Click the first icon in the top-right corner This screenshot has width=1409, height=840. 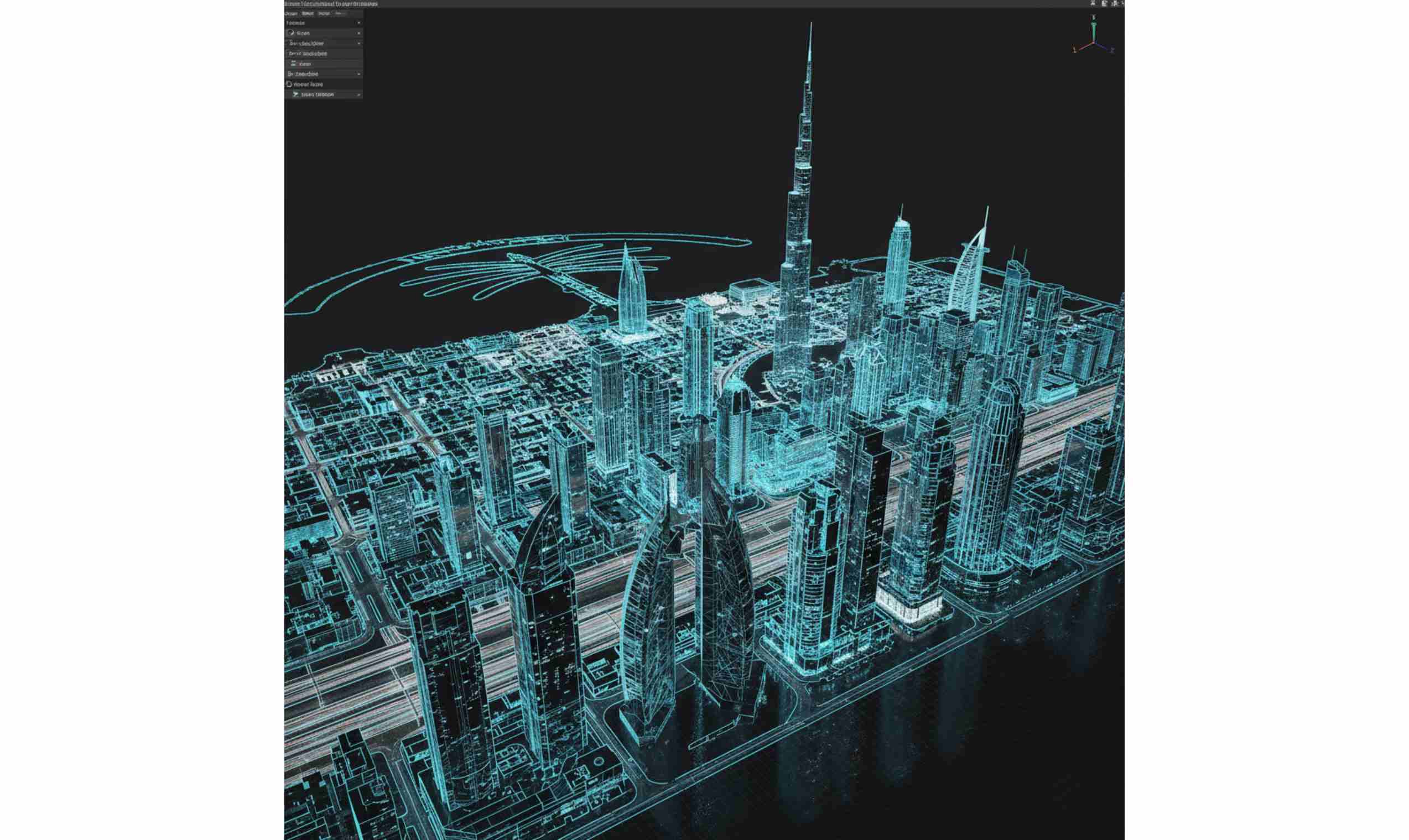pos(1093,3)
